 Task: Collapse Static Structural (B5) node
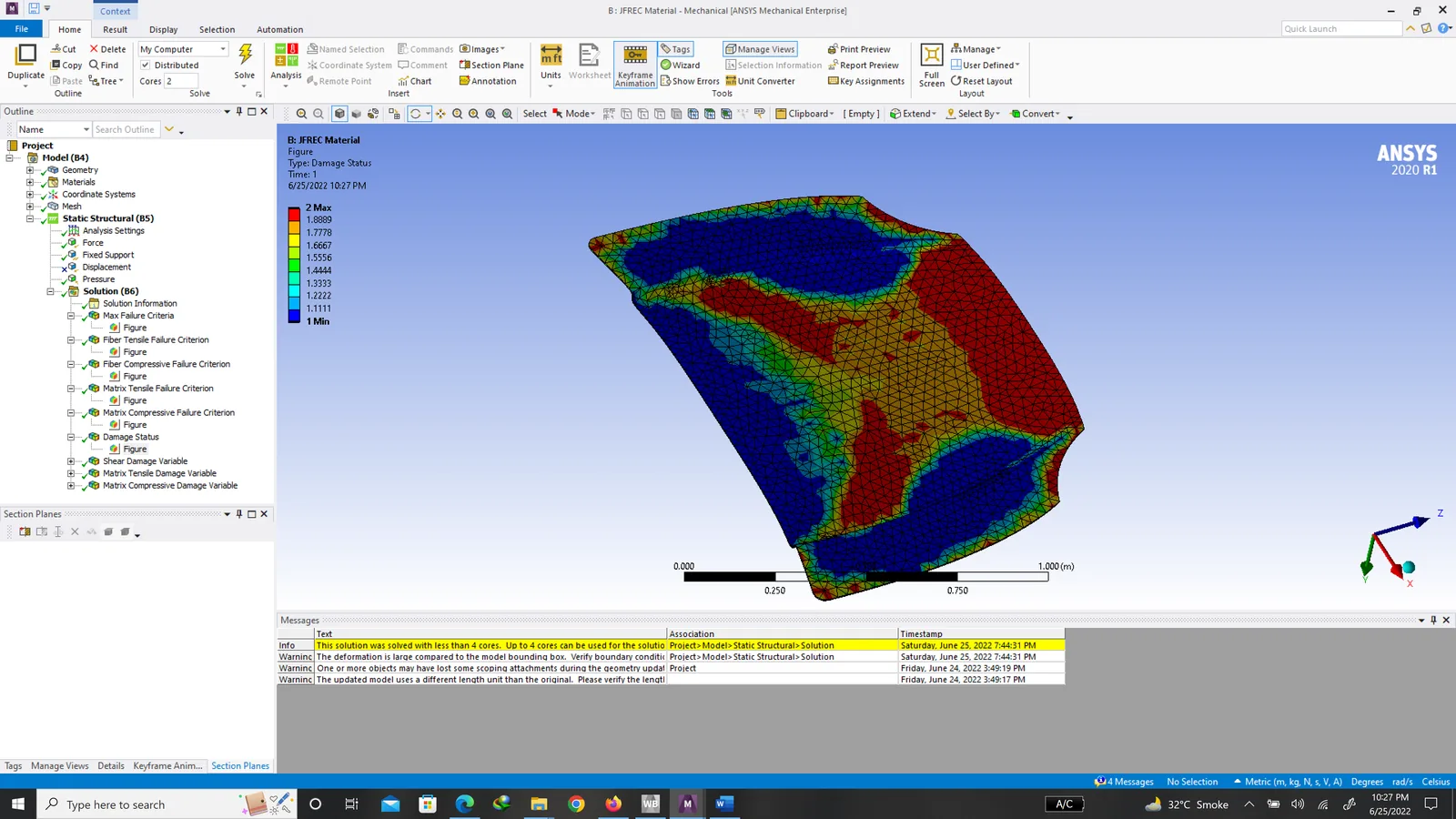[x=30, y=218]
